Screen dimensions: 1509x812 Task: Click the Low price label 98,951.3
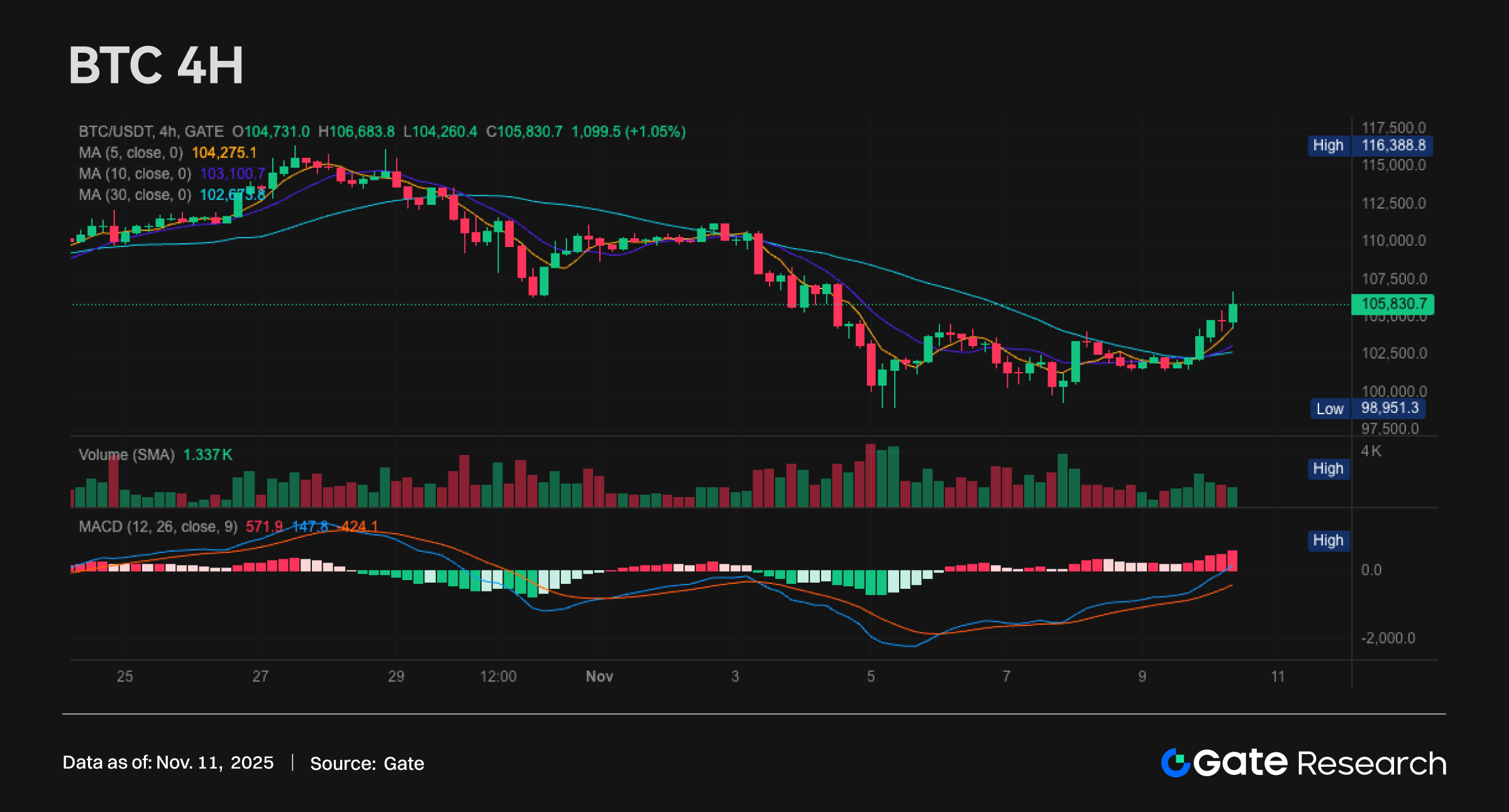[1390, 409]
